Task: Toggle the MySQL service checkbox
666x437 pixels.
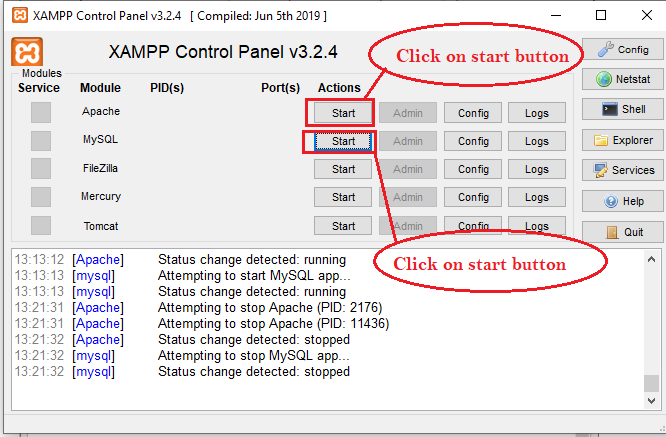Action: (x=40, y=141)
